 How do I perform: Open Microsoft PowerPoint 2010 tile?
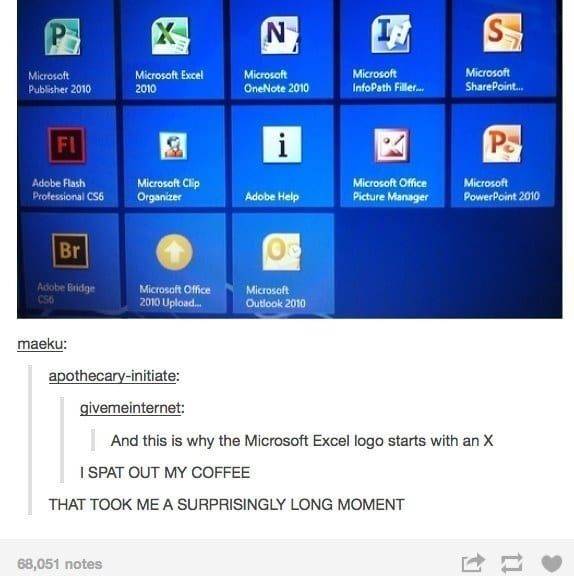(503, 156)
